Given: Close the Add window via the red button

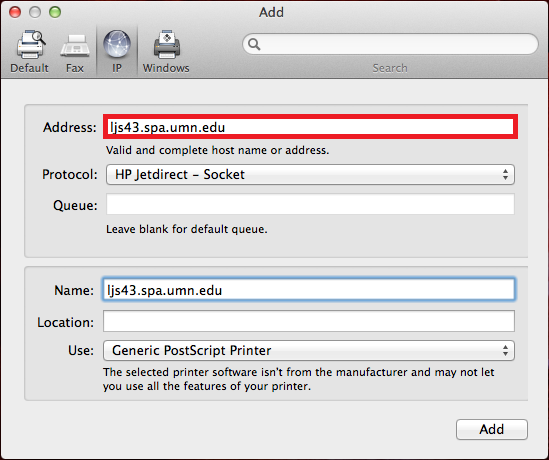Looking at the screenshot, I should (x=15, y=12).
